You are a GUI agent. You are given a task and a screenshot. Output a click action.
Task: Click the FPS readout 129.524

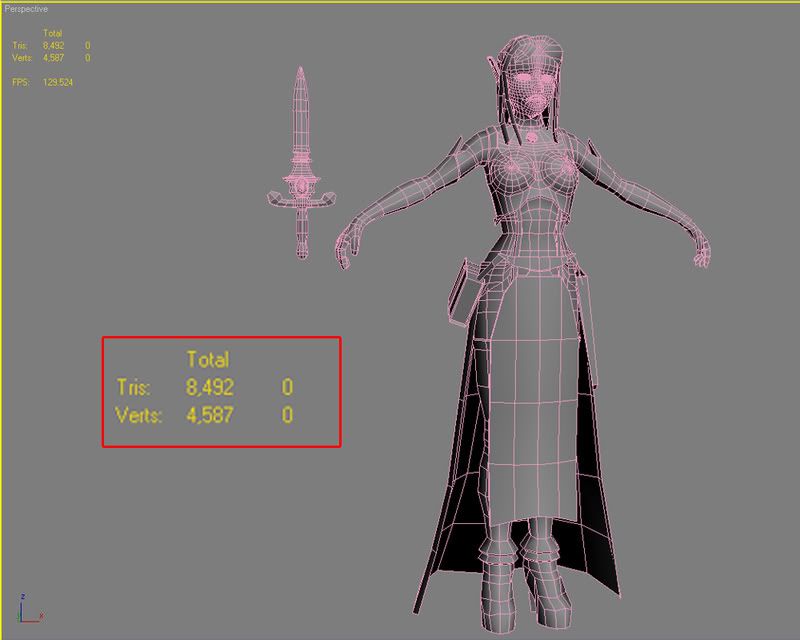[x=58, y=82]
